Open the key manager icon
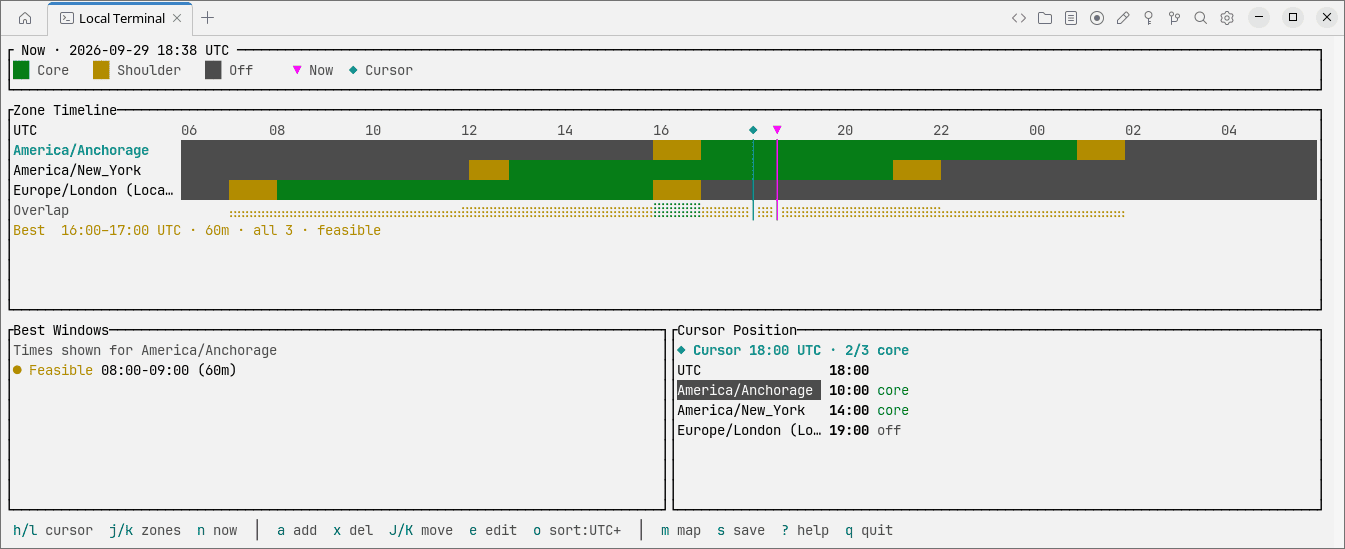Screen dimensions: 1345x549 point(1149,18)
